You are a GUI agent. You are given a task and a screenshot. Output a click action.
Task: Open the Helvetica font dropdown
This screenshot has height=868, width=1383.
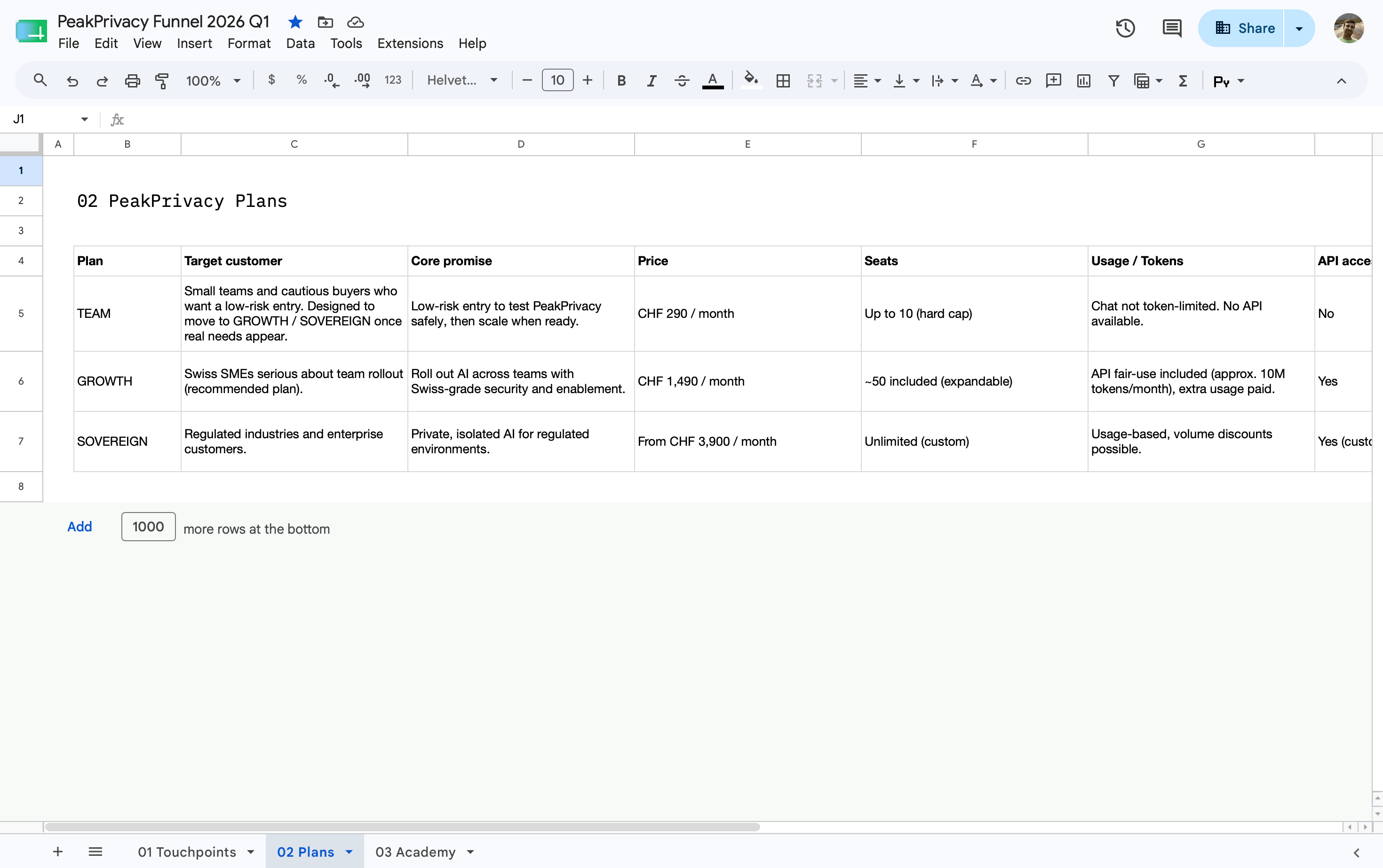pyautogui.click(x=462, y=80)
